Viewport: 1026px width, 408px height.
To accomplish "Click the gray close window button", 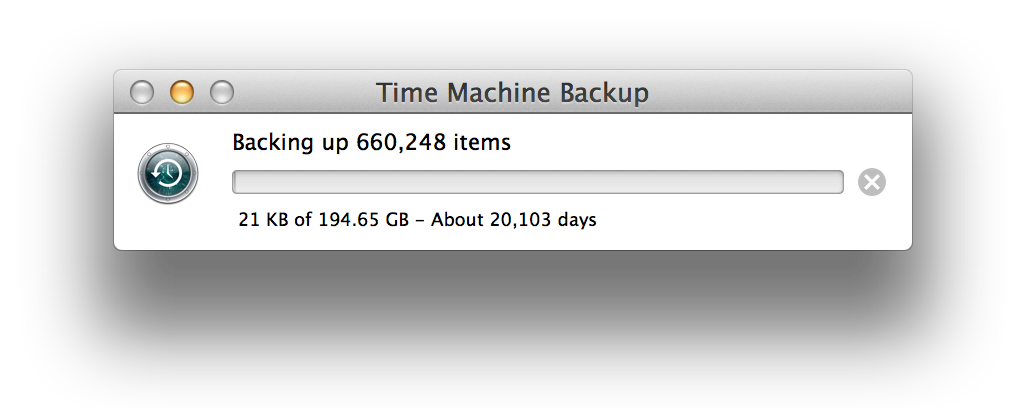I will (x=142, y=92).
